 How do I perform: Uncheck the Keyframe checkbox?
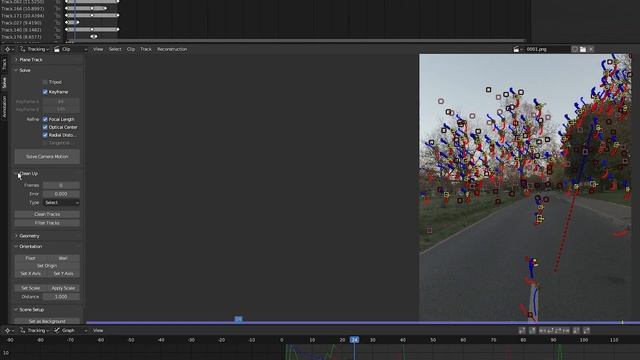[x=45, y=92]
